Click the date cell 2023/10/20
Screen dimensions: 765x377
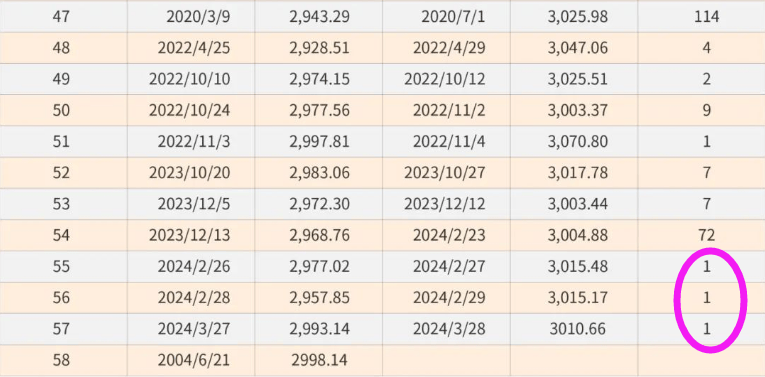coord(191,173)
